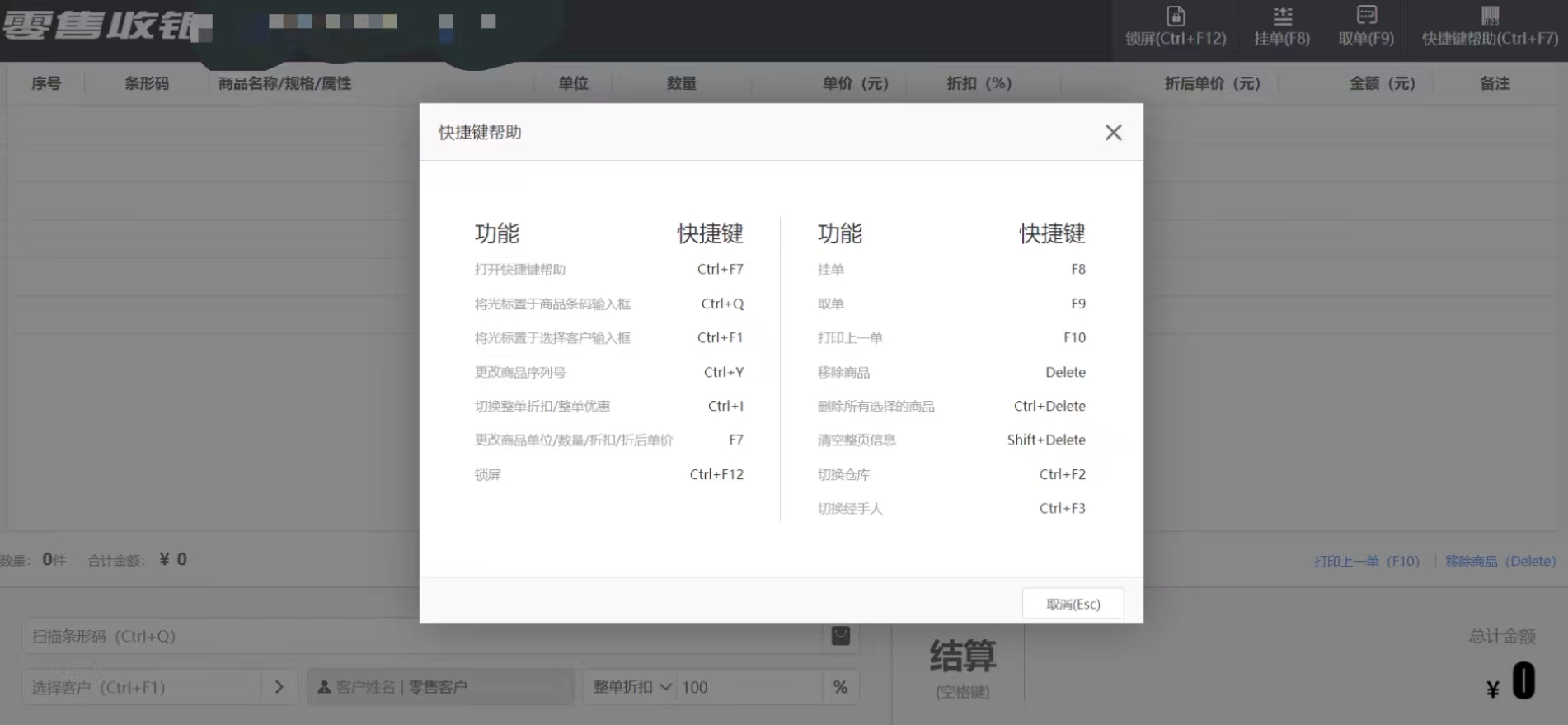This screenshot has height=725, width=1568.
Task: Click the person icon in 客户姓名 field
Action: click(325, 687)
